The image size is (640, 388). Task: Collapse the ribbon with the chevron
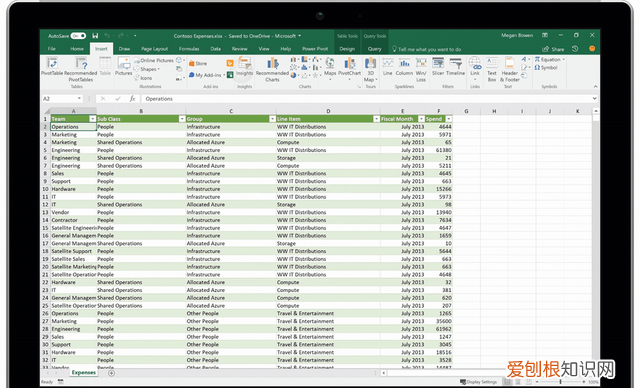[595, 86]
